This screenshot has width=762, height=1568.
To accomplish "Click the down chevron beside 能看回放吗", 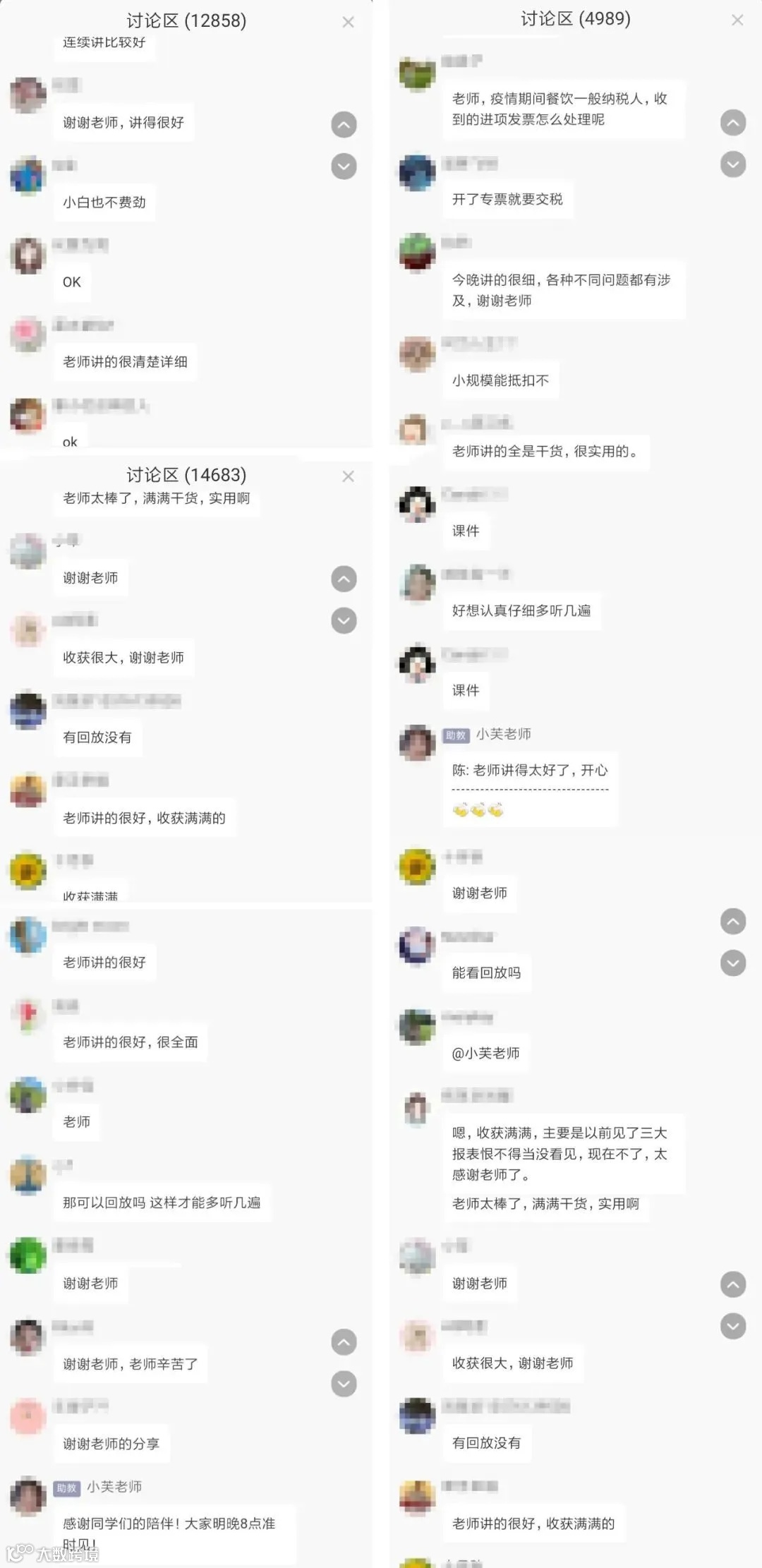I will [733, 963].
